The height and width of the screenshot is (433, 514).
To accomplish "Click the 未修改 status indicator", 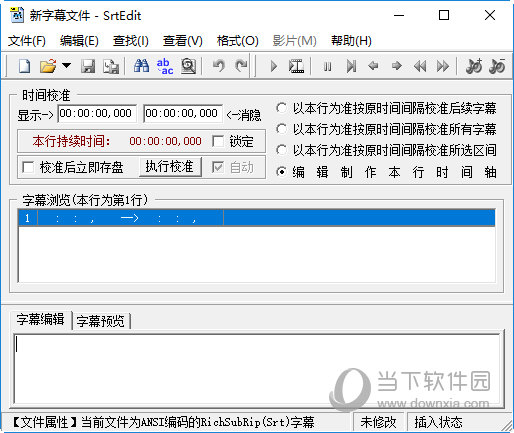I will point(378,422).
